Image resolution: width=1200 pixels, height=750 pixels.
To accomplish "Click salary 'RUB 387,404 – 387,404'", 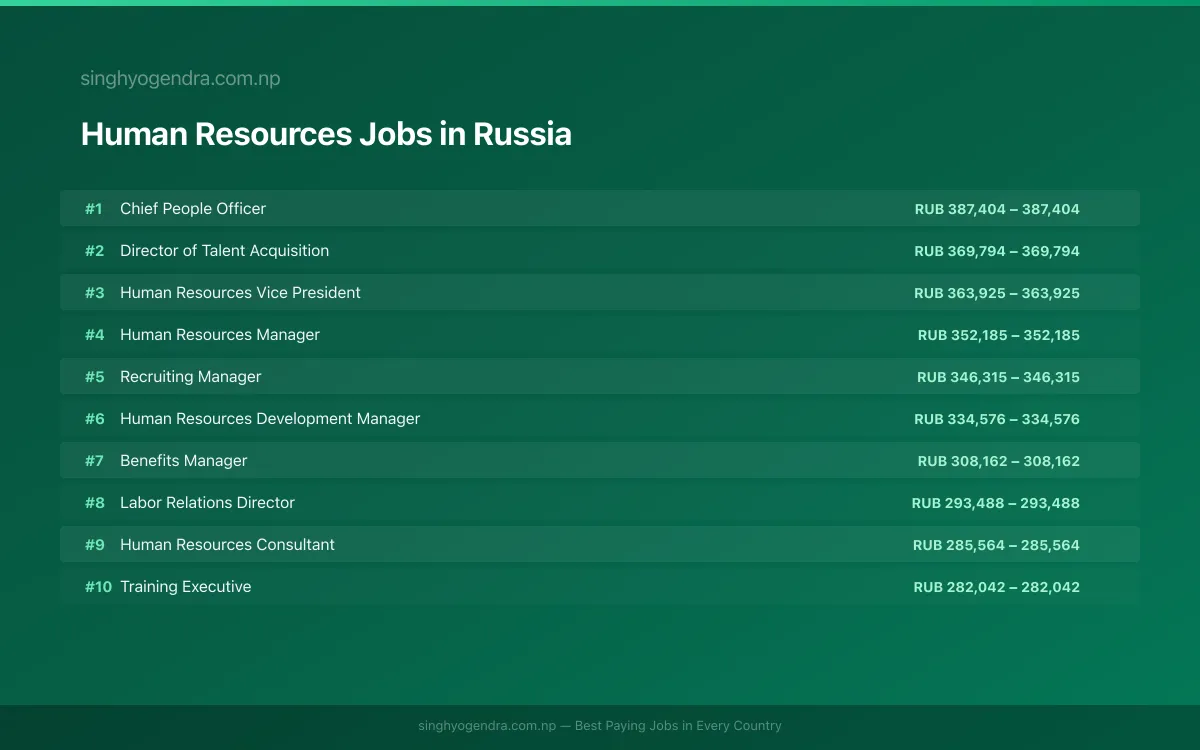I will coord(997,209).
